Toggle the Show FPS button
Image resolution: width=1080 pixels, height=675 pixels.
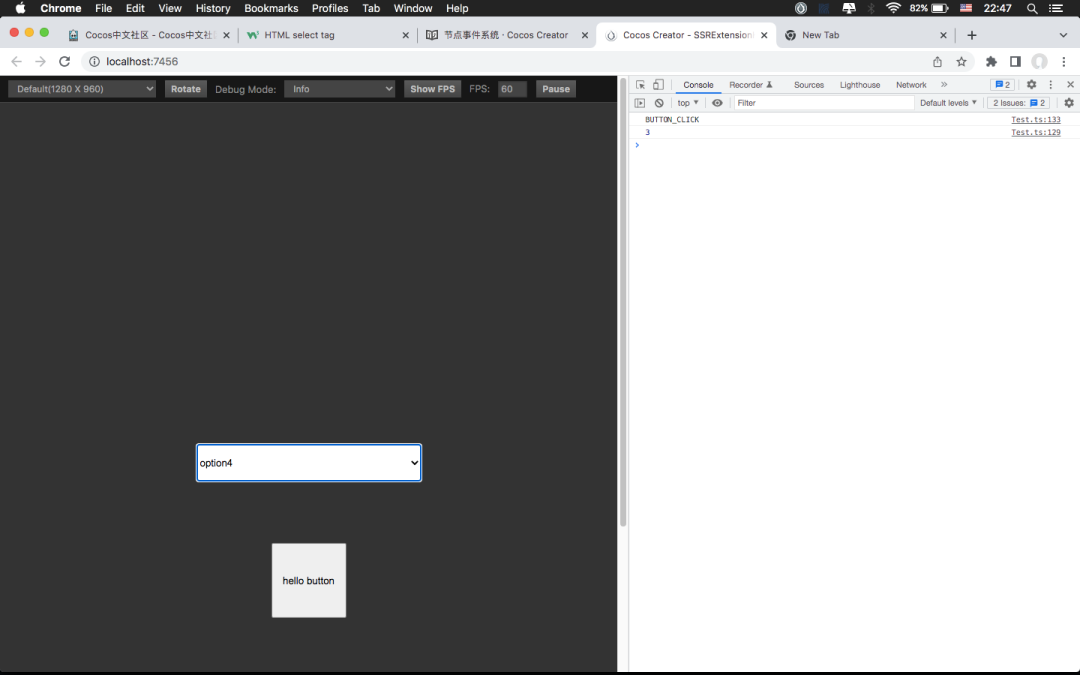pos(433,89)
